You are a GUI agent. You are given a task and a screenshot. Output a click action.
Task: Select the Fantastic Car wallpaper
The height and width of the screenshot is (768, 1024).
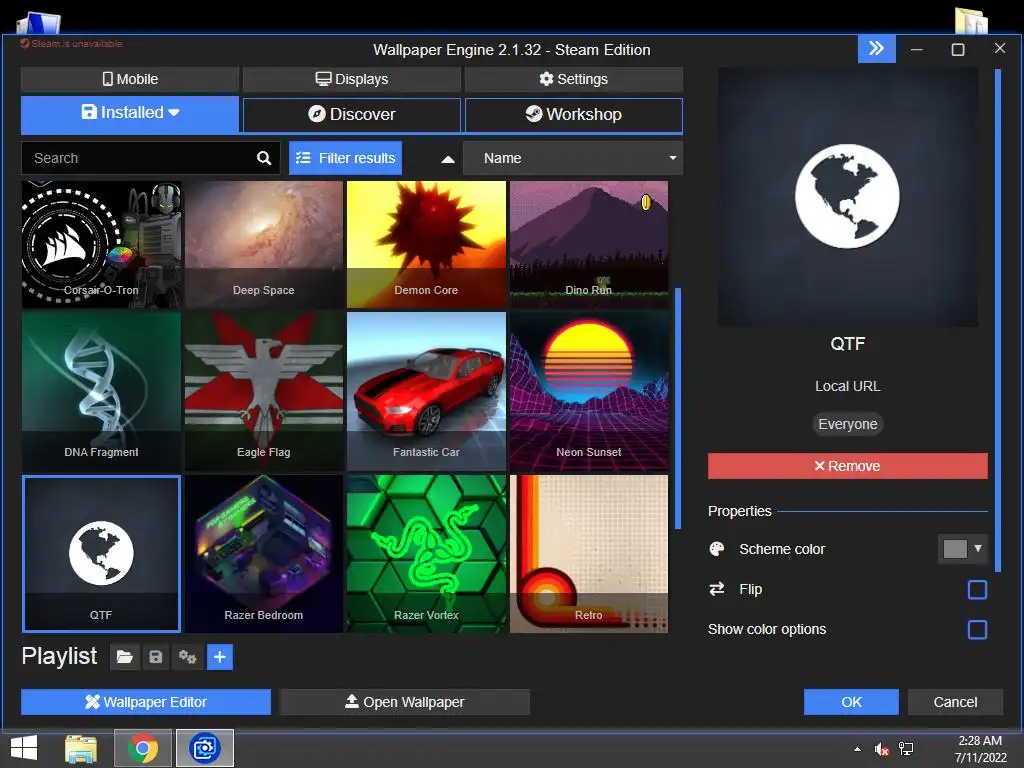coord(426,391)
